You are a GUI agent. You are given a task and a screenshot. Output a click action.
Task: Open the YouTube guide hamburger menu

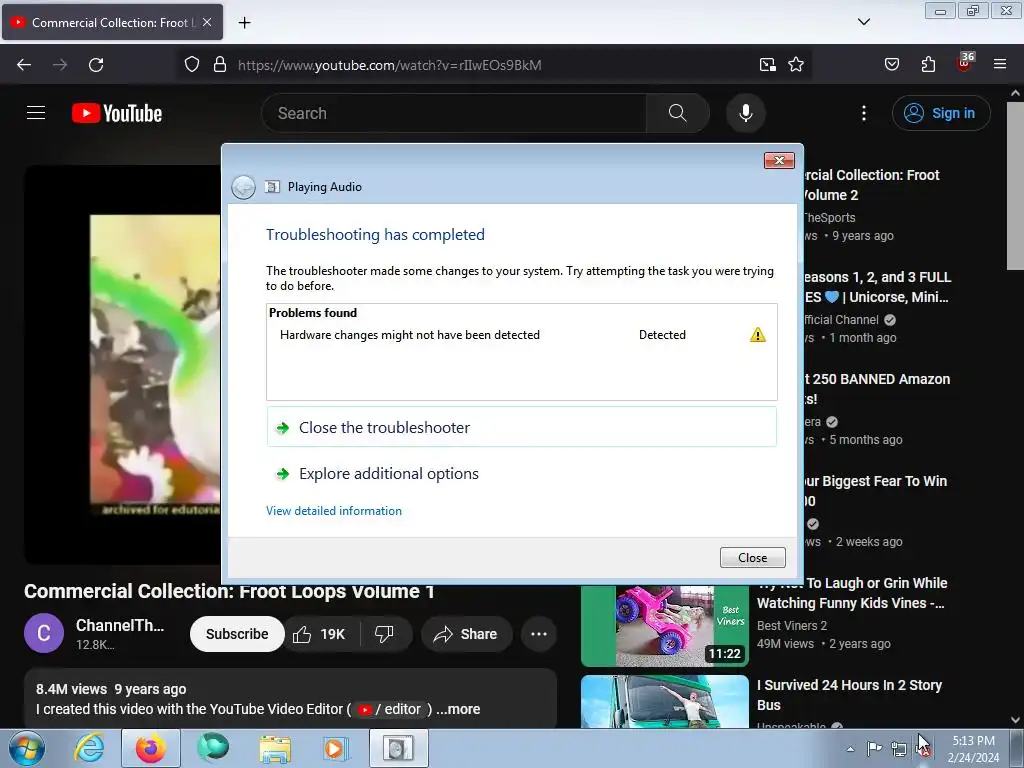pyautogui.click(x=36, y=113)
